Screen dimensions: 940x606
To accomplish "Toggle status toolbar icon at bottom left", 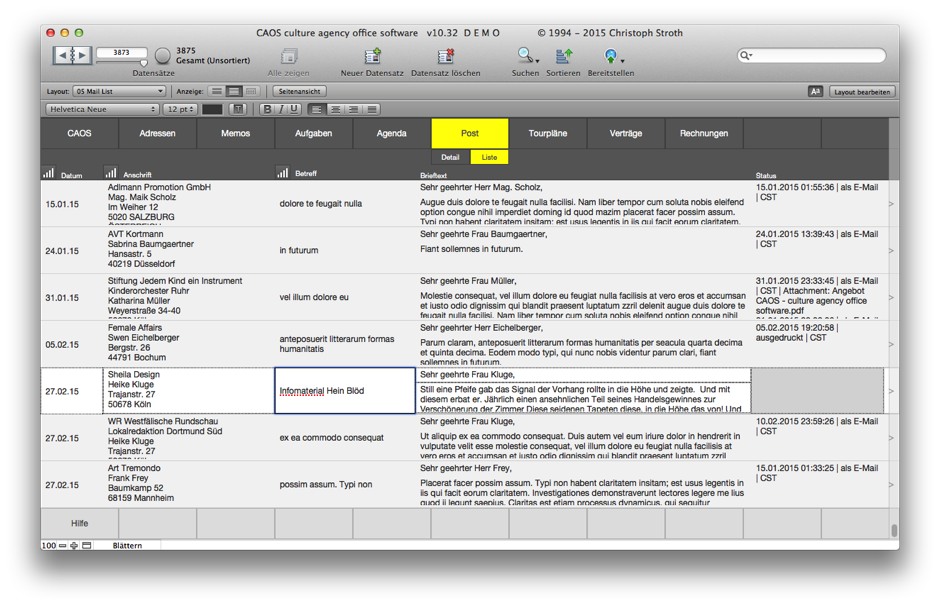I will point(87,545).
